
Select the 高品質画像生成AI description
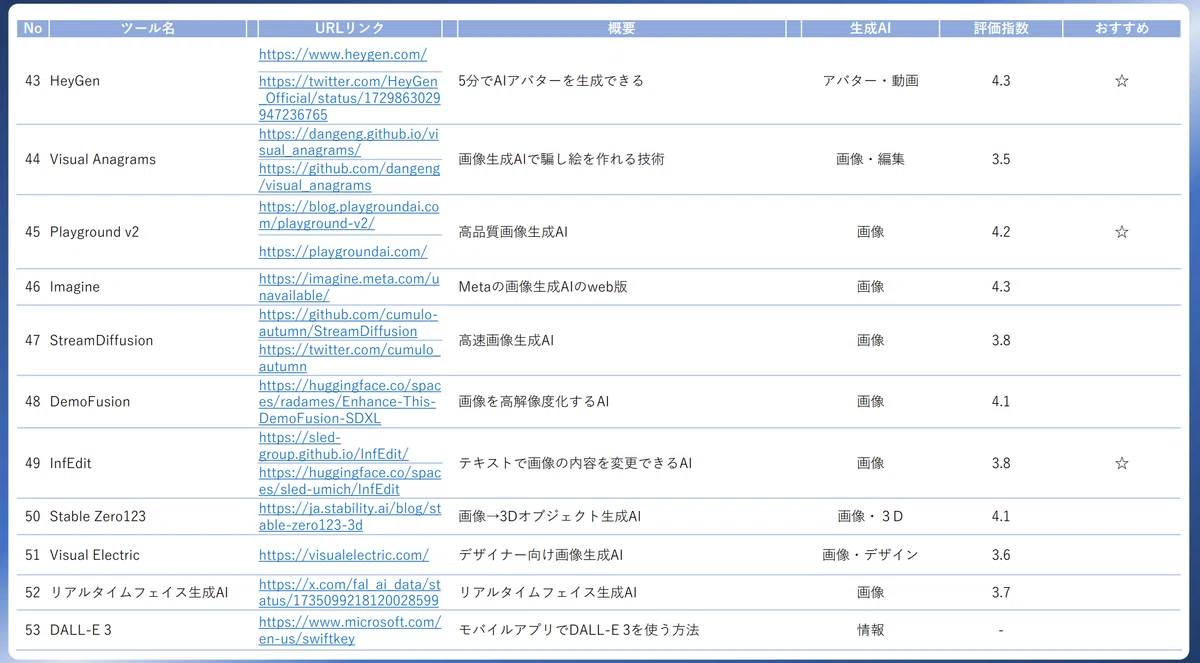513,231
